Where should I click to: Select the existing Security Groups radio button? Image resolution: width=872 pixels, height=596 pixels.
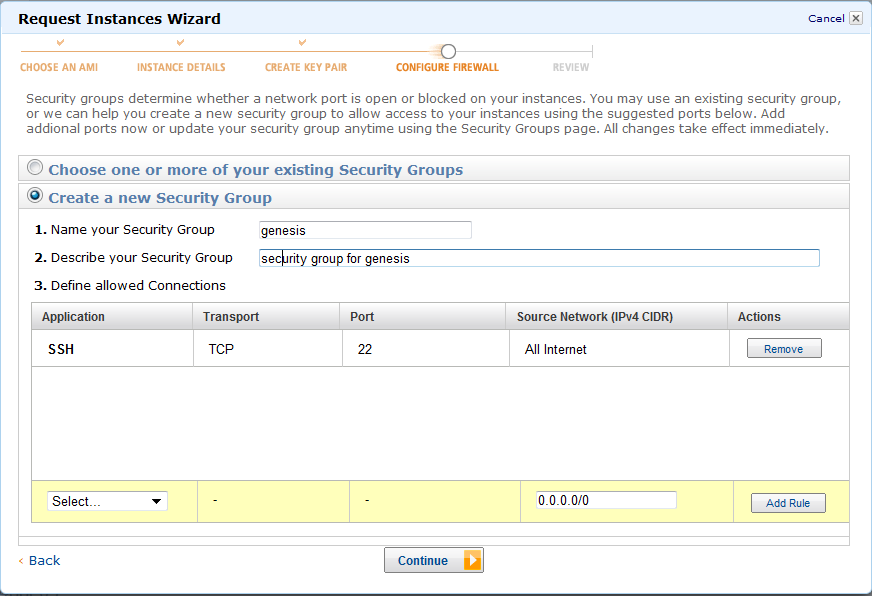point(35,167)
